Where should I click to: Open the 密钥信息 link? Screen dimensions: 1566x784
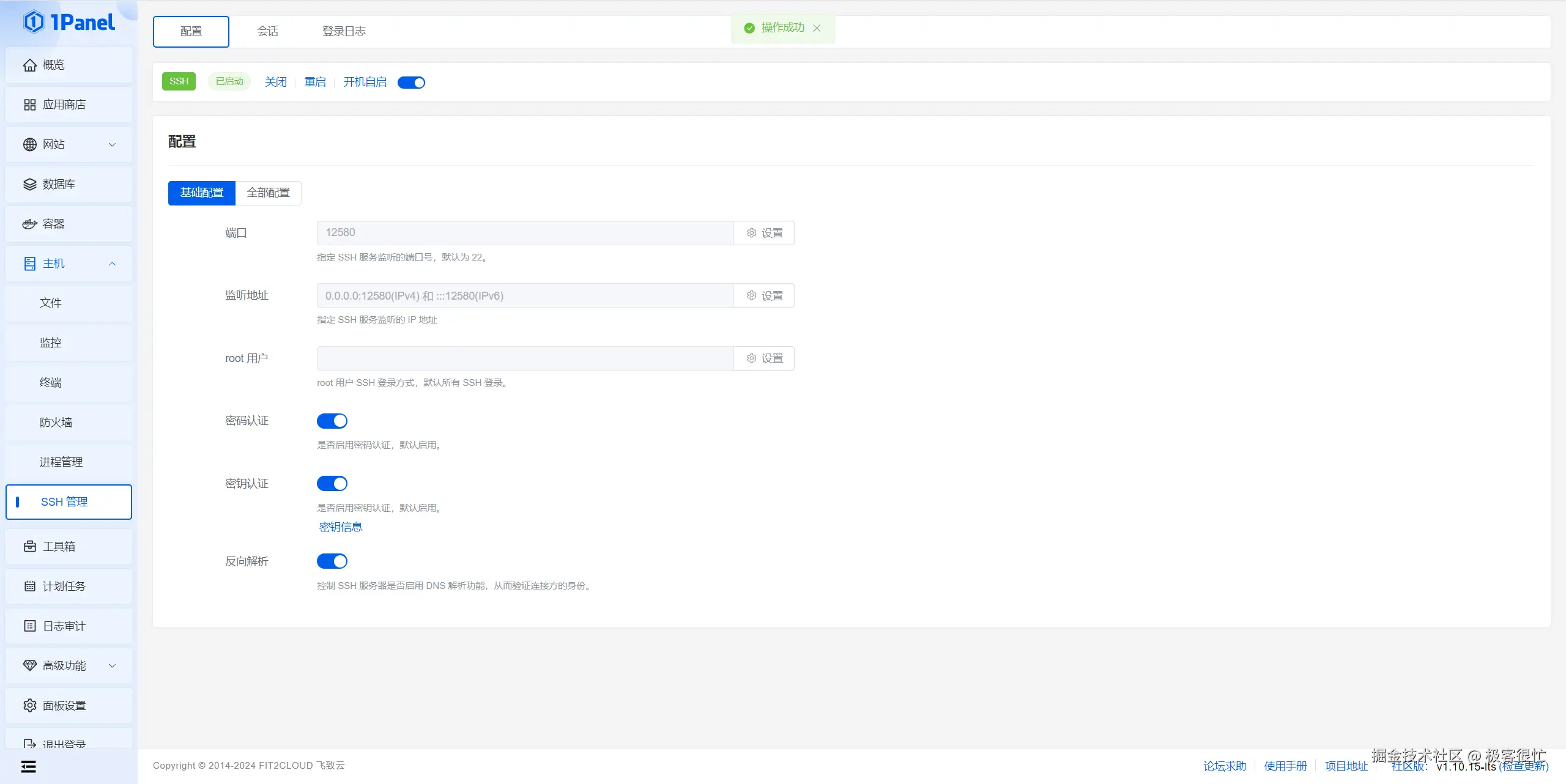[x=341, y=527]
